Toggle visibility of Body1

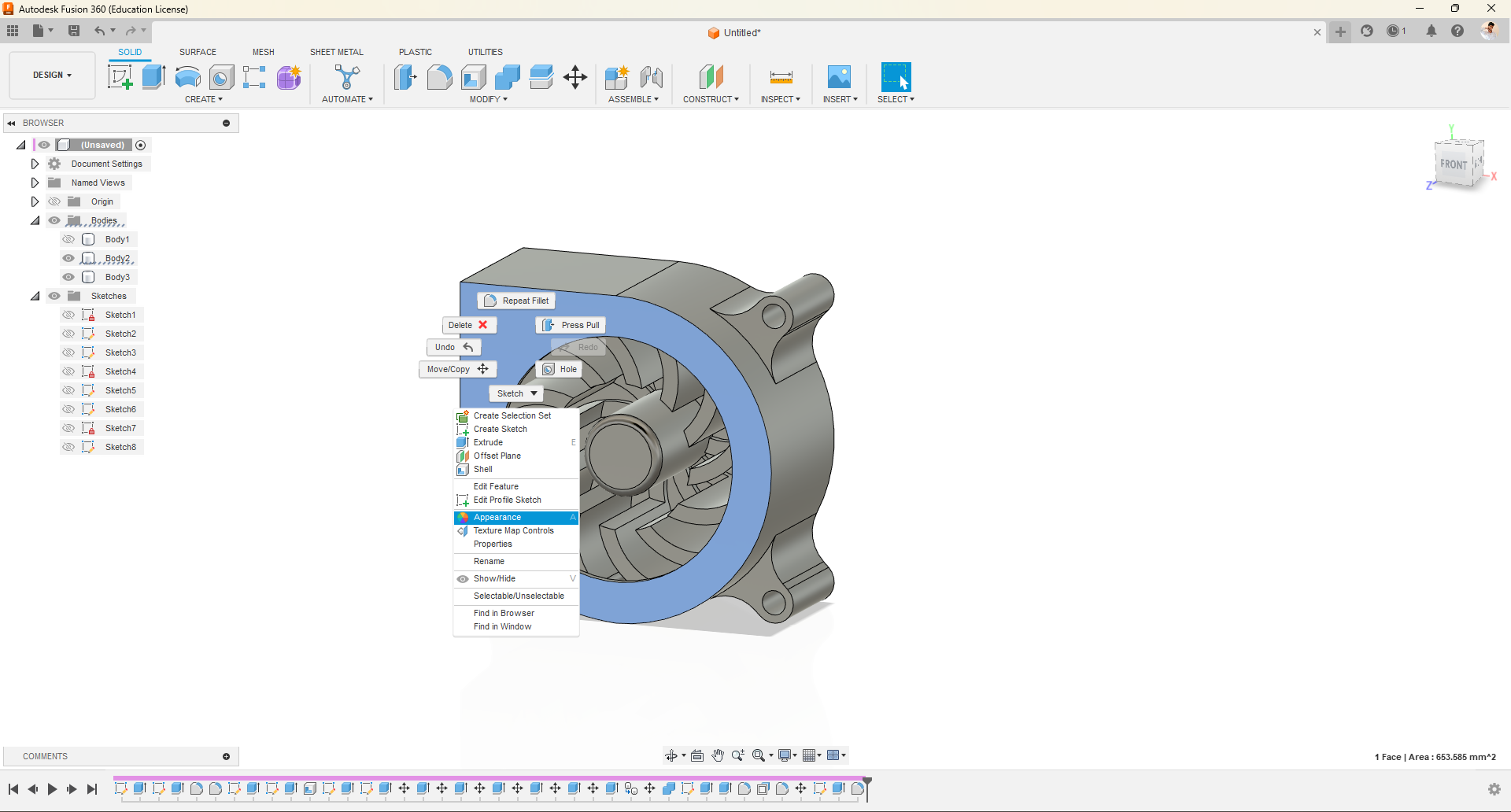click(x=68, y=239)
